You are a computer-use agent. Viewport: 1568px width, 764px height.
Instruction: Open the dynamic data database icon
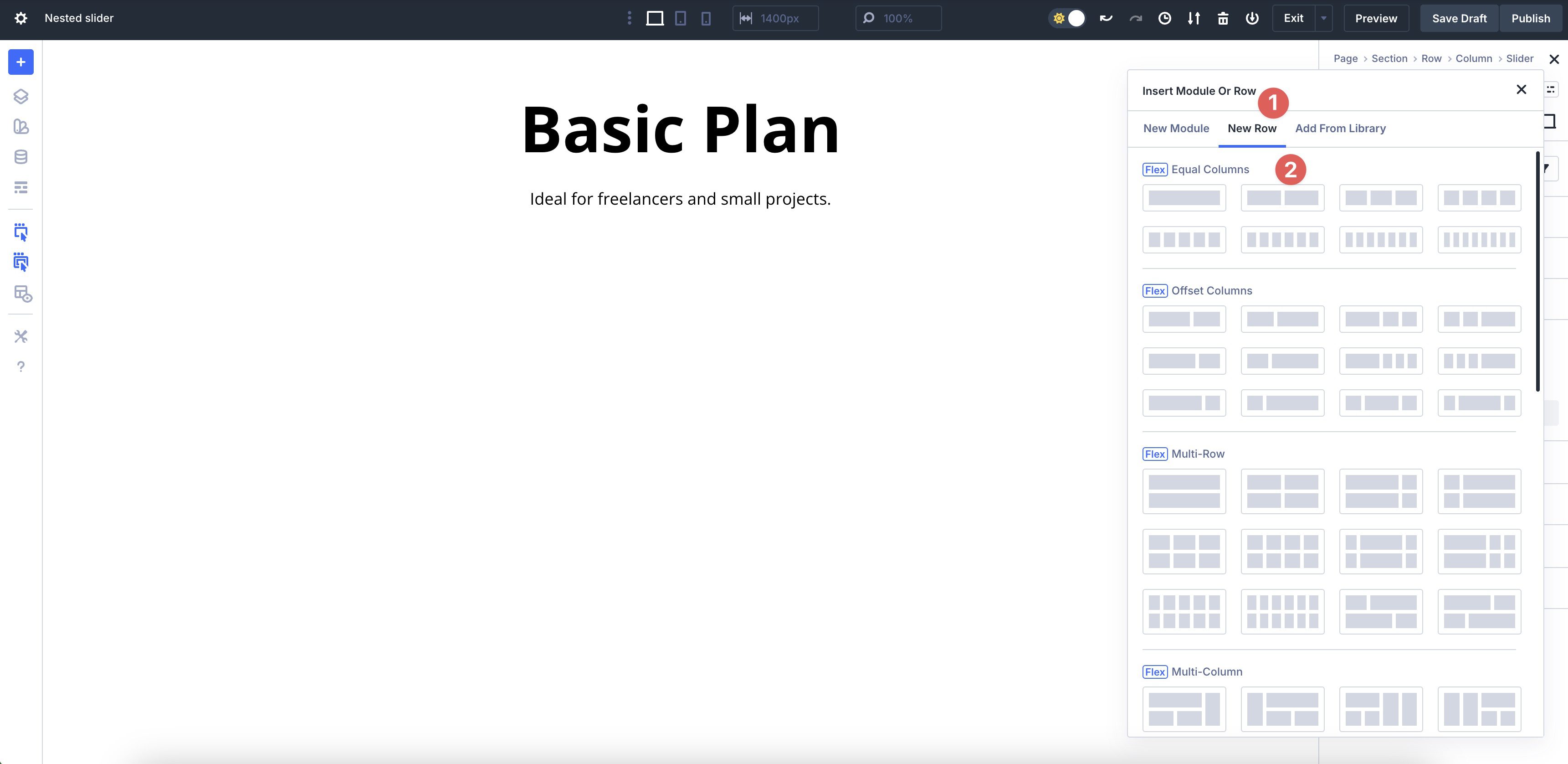coord(20,156)
